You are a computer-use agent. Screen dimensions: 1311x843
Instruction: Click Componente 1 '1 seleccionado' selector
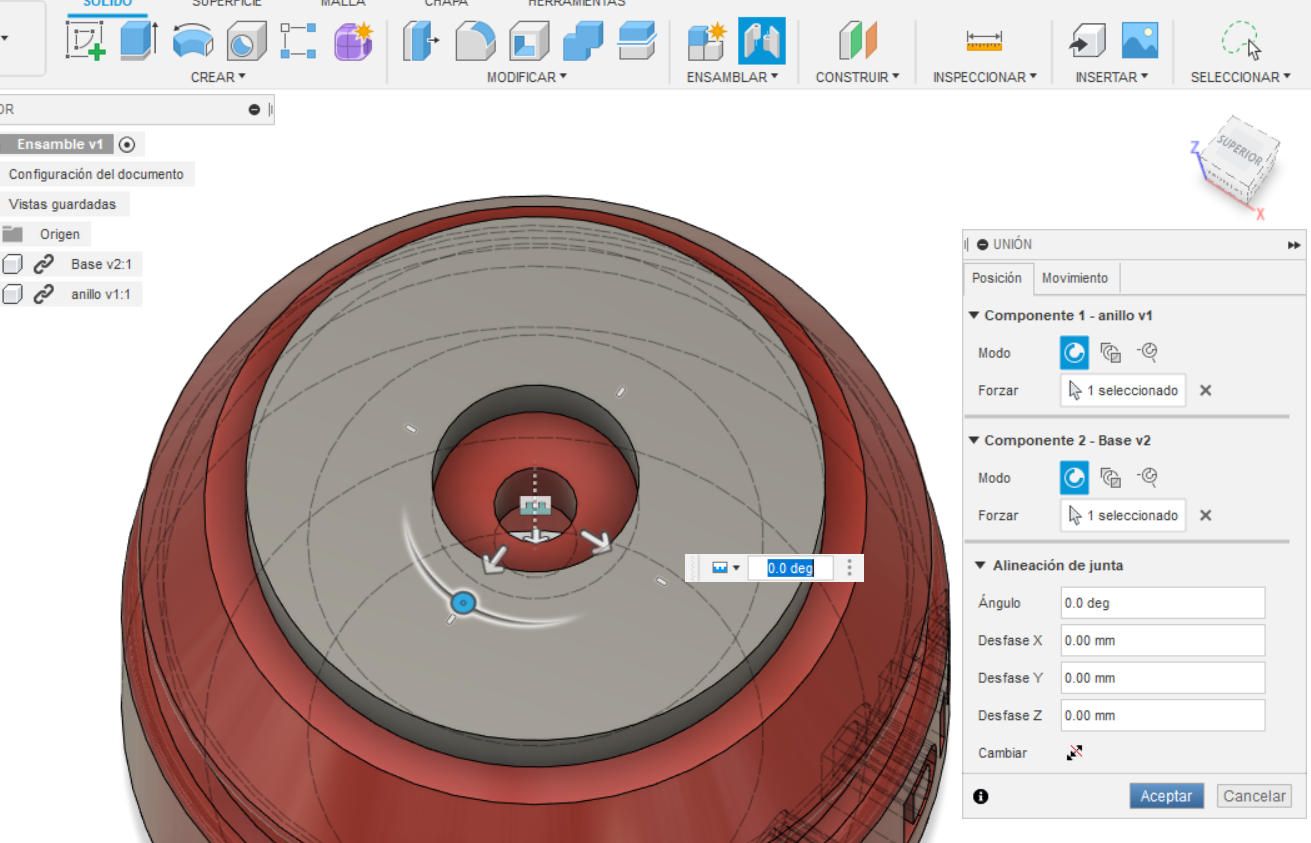tap(1123, 390)
